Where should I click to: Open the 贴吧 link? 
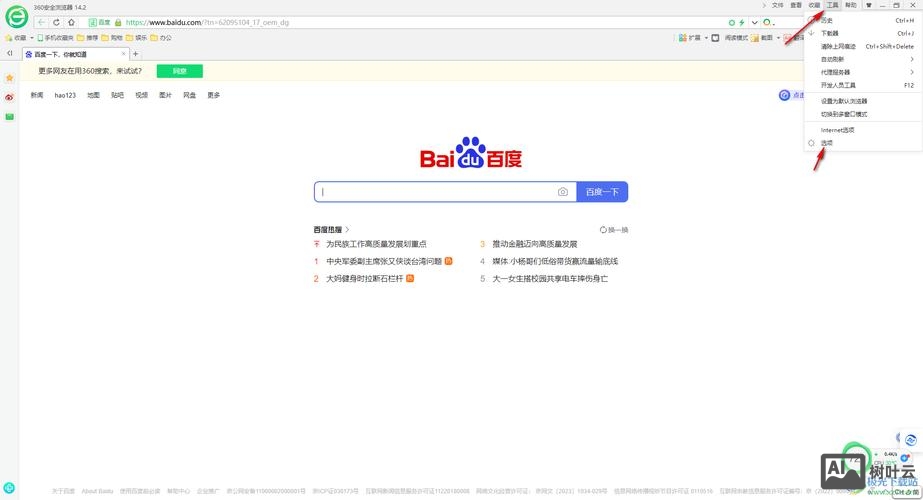(x=118, y=95)
